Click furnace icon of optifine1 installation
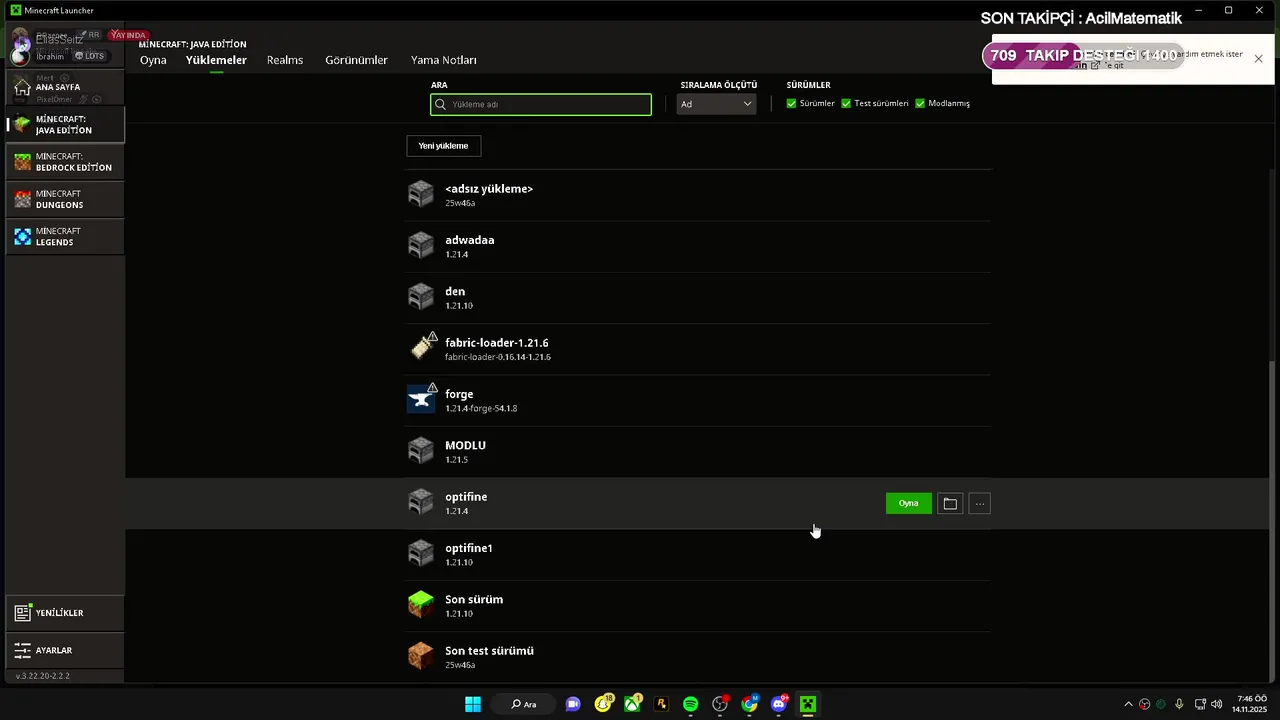The width and height of the screenshot is (1280, 720). click(421, 553)
